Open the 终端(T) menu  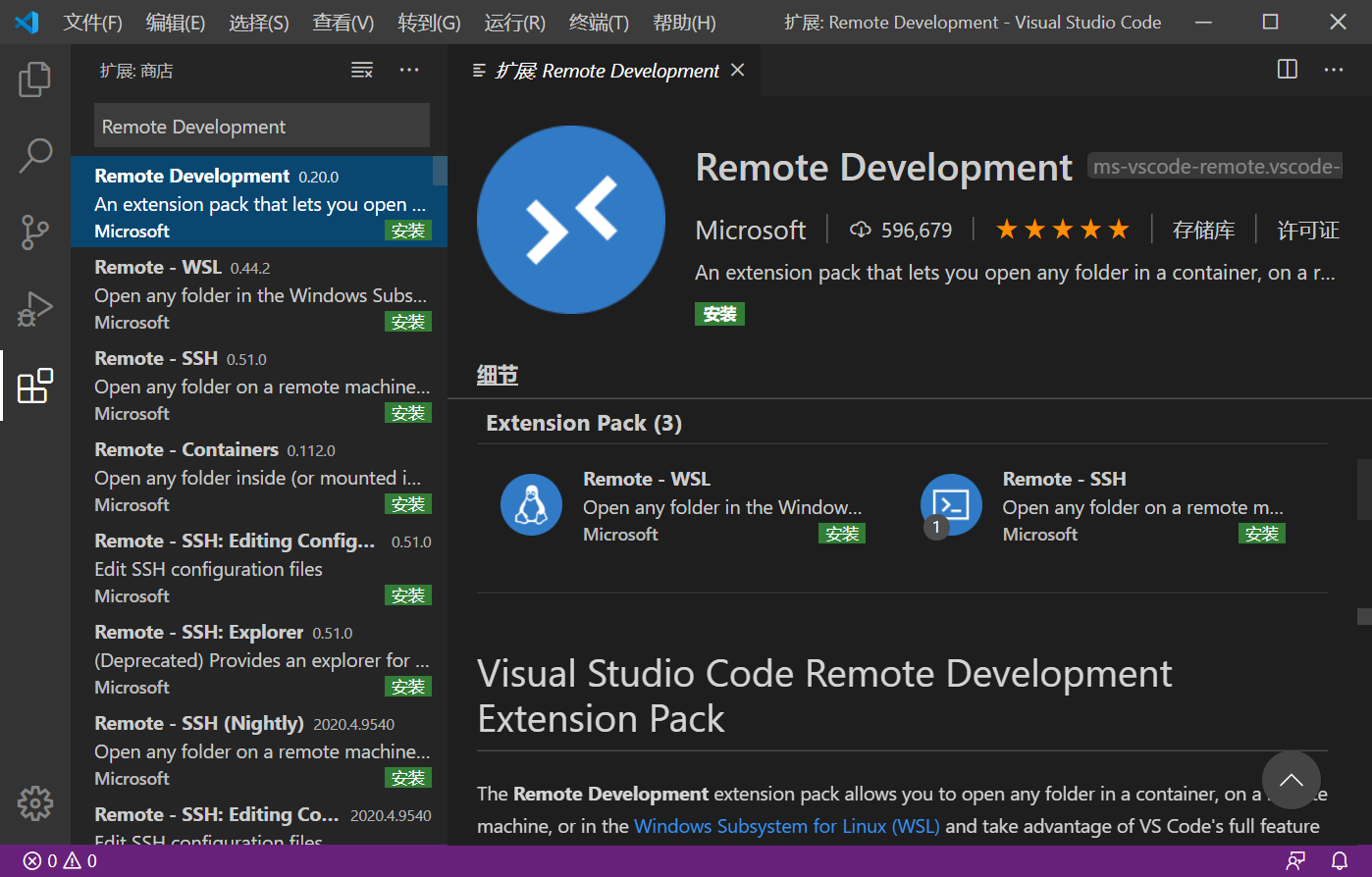[x=600, y=23]
